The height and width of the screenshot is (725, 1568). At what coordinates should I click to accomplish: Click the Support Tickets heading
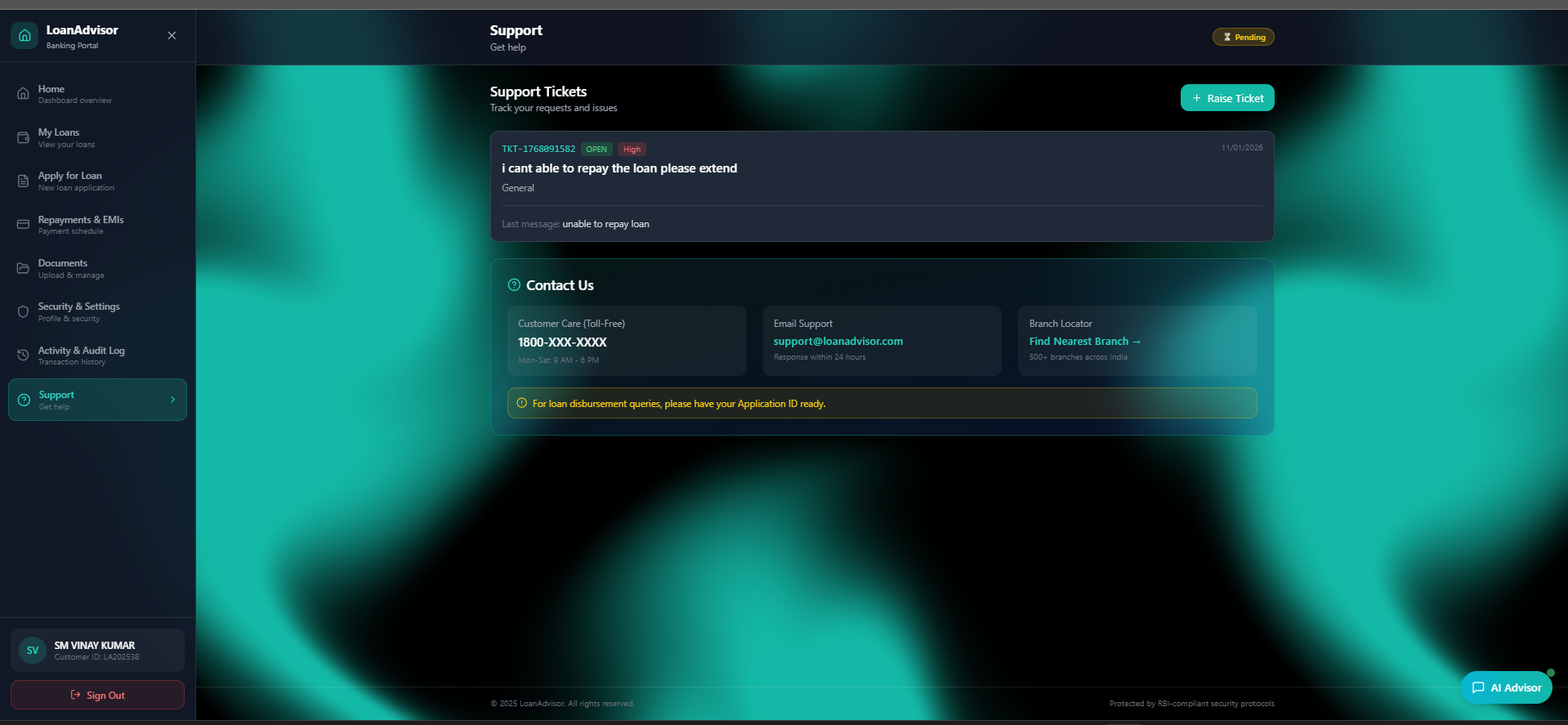538,92
